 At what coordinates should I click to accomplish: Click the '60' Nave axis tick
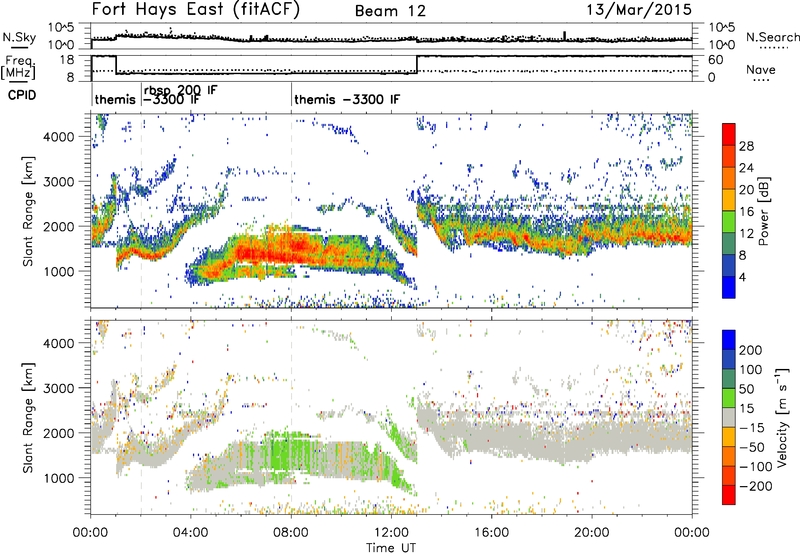[715, 60]
